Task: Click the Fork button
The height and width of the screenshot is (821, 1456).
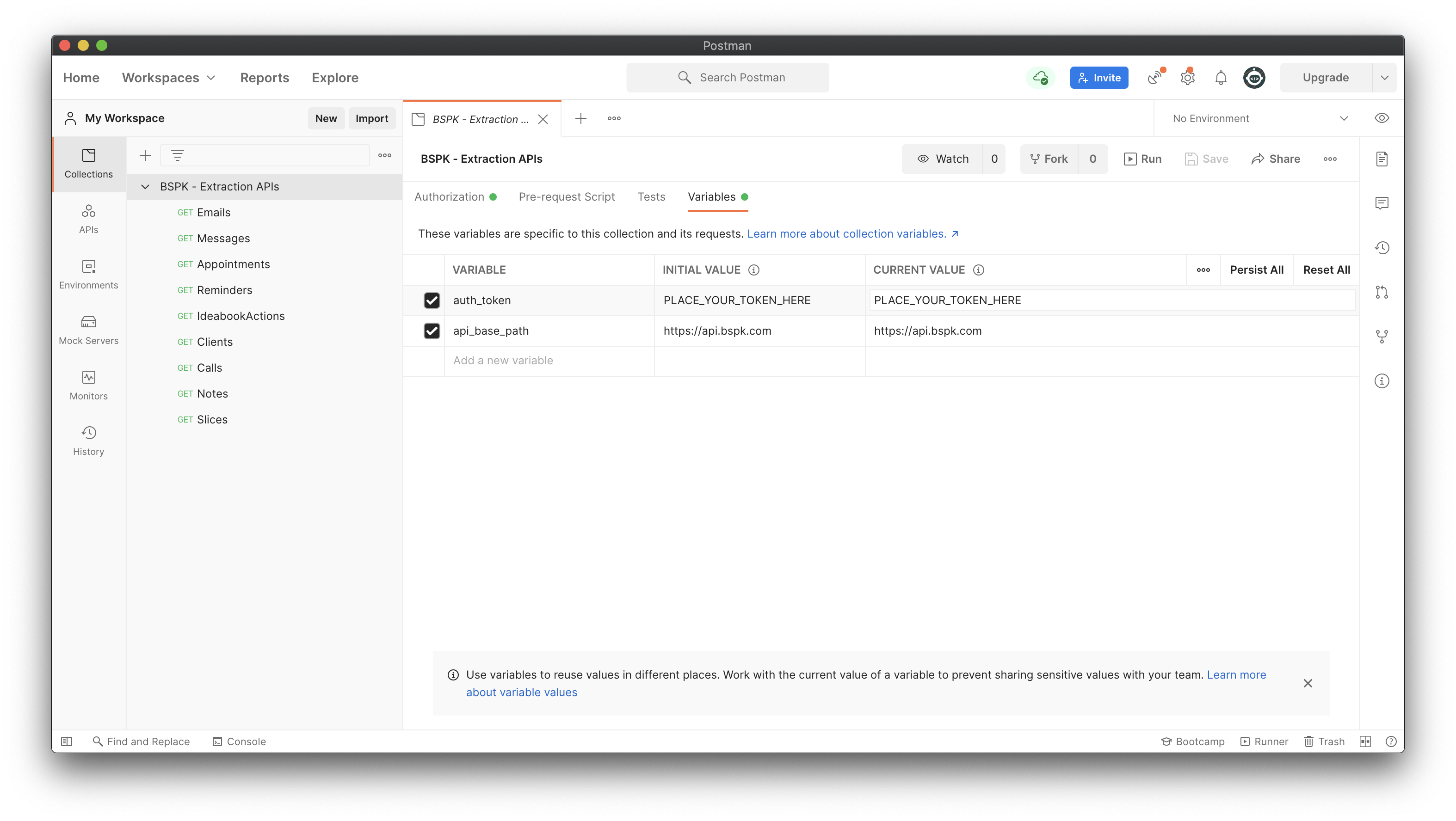Action: (x=1049, y=159)
